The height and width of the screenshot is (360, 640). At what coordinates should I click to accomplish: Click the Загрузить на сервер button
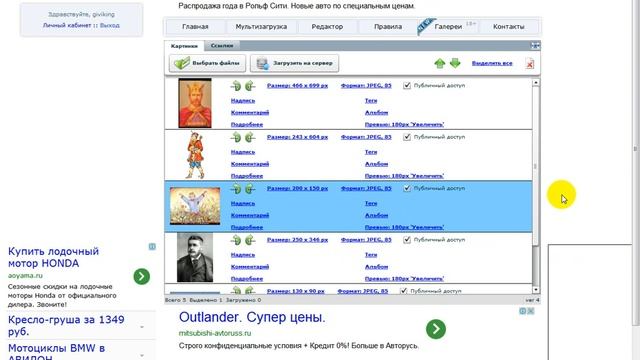pyautogui.click(x=294, y=63)
